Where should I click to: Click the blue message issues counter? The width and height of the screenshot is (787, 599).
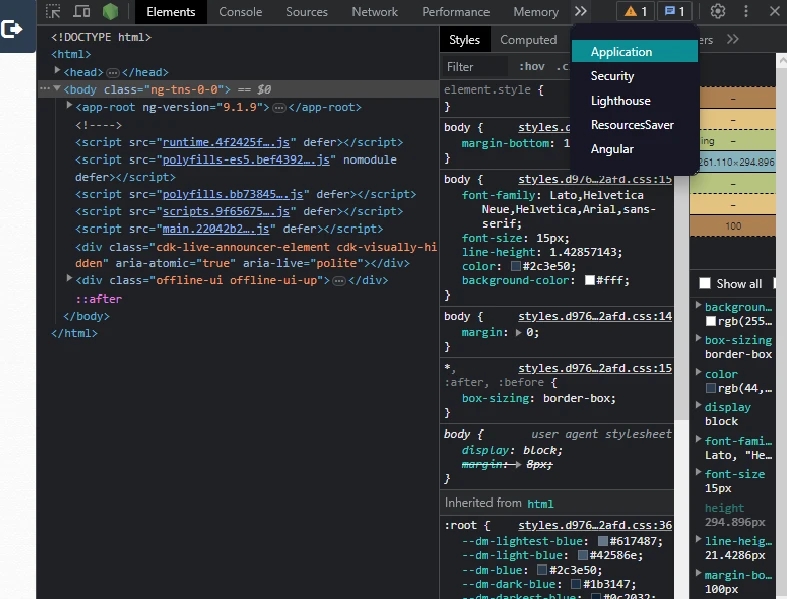coord(674,11)
